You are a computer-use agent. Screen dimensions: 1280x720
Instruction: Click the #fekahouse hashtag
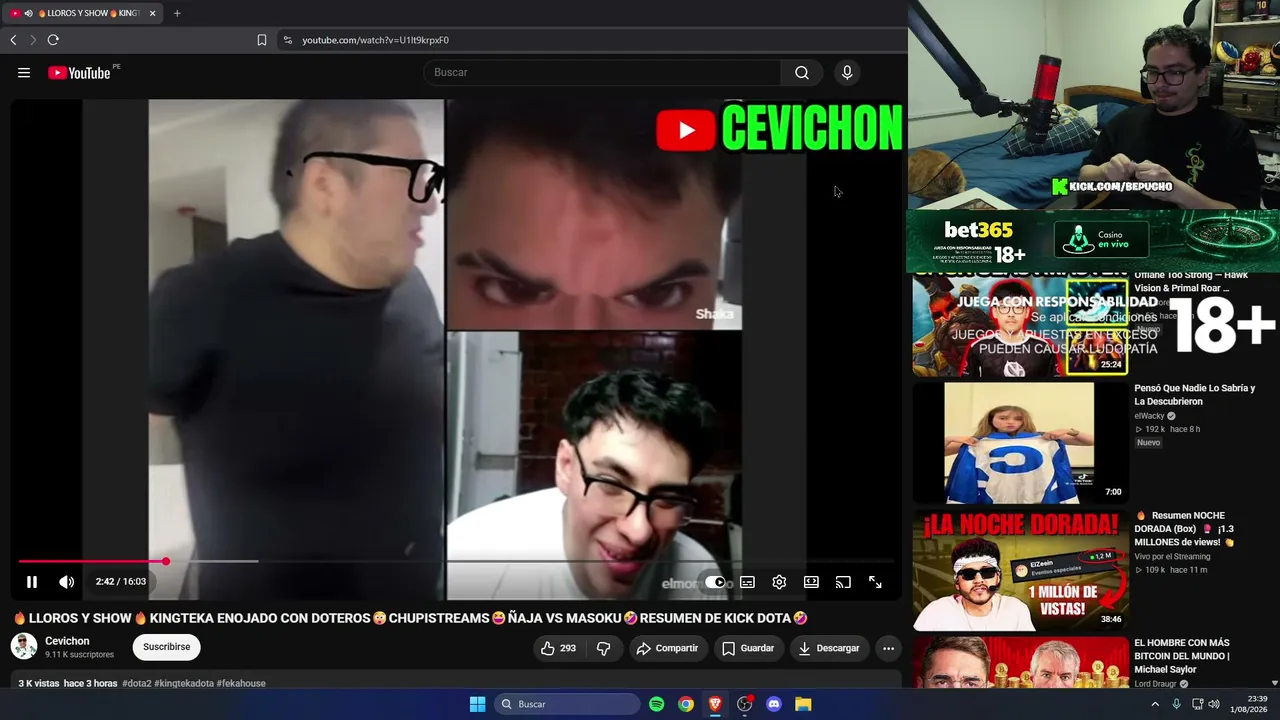(241, 684)
